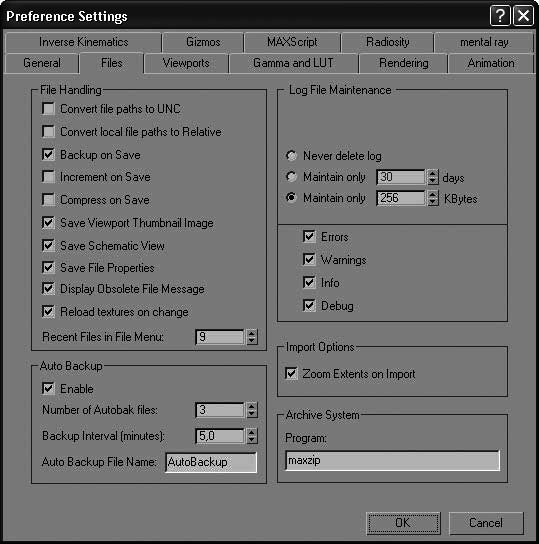The width and height of the screenshot is (539, 544).
Task: Click the Auto Backup File Name field
Action: click(x=211, y=462)
